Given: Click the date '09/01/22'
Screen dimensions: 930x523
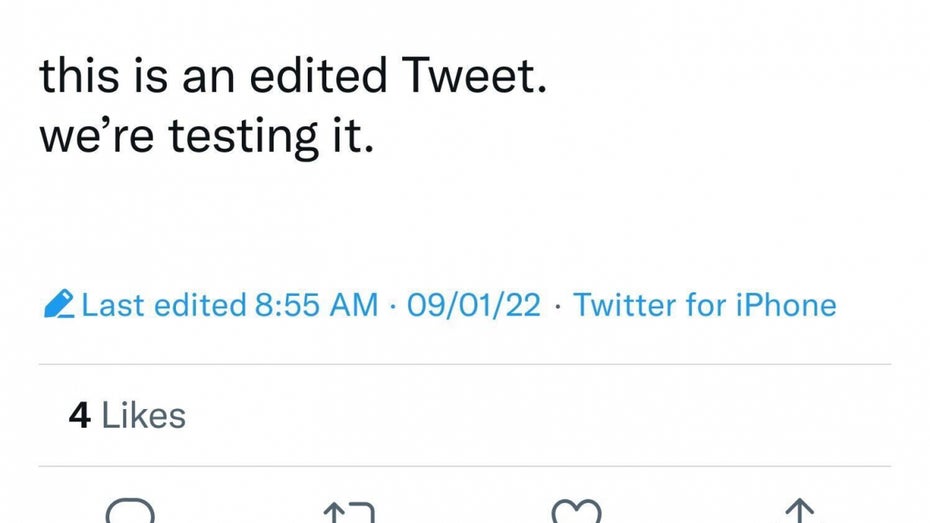Looking at the screenshot, I should tap(474, 305).
